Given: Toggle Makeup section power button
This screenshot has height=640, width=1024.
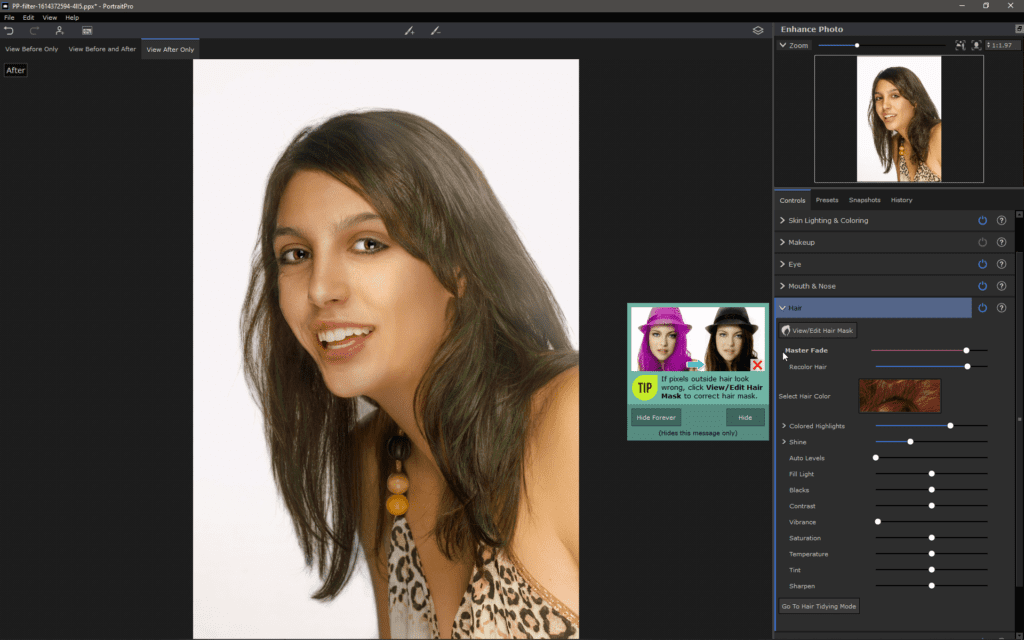Looking at the screenshot, I should click(982, 242).
